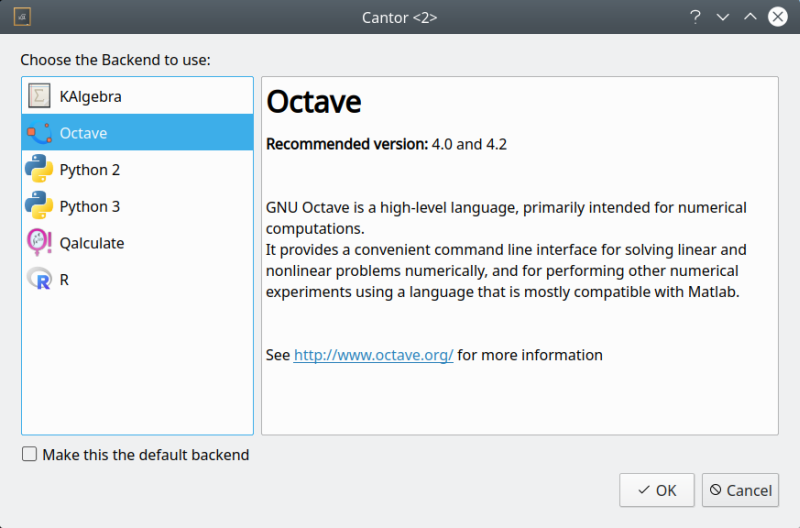Click the Octave heading in description panel
This screenshot has width=800, height=528.
tap(314, 102)
